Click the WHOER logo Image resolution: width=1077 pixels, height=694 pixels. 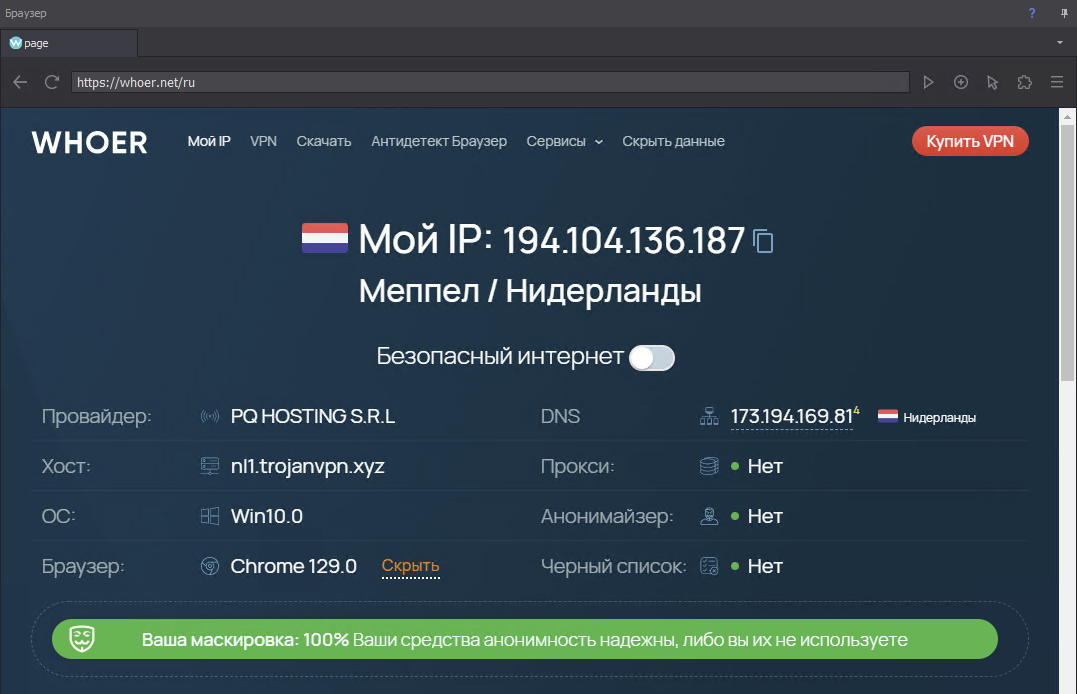89,142
